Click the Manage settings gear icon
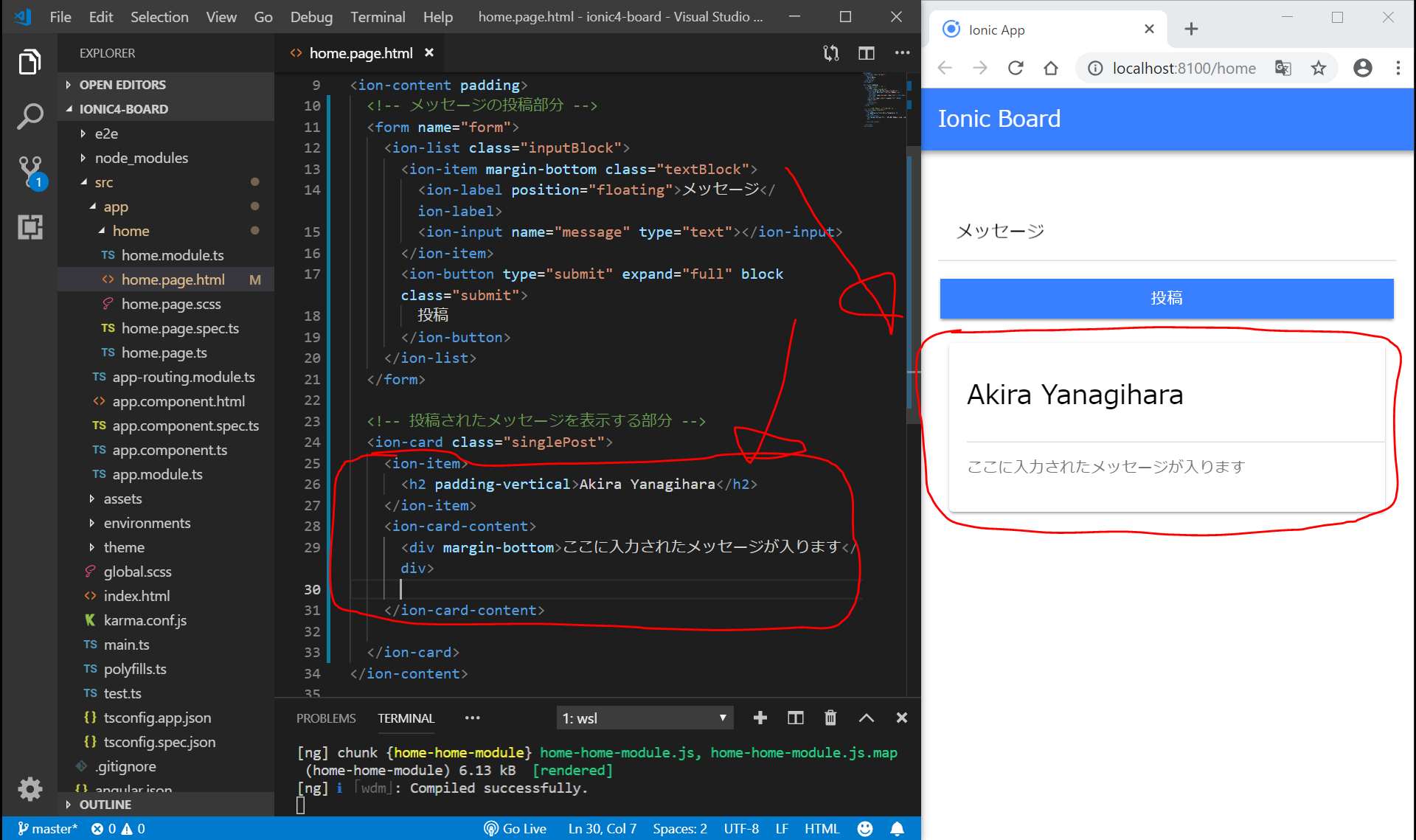This screenshot has height=840, width=1416. tap(29, 788)
